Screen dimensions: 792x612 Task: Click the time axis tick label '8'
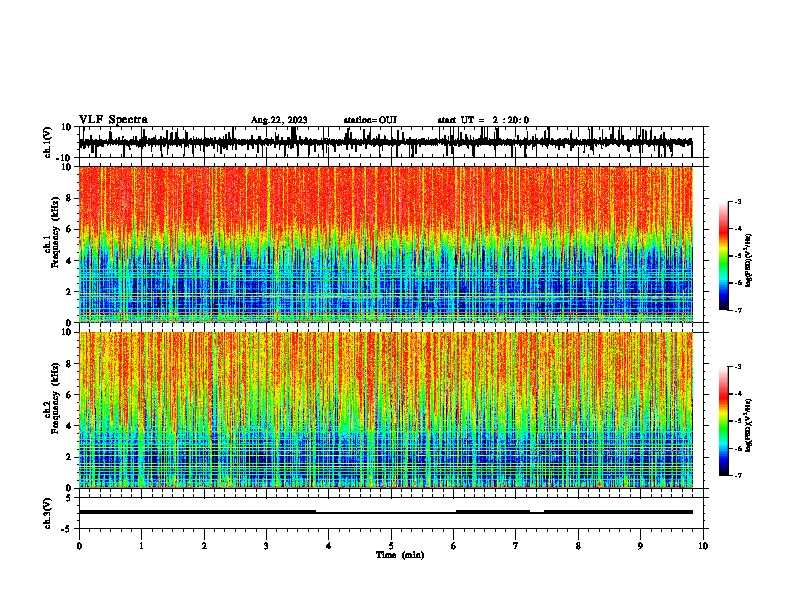[x=578, y=546]
